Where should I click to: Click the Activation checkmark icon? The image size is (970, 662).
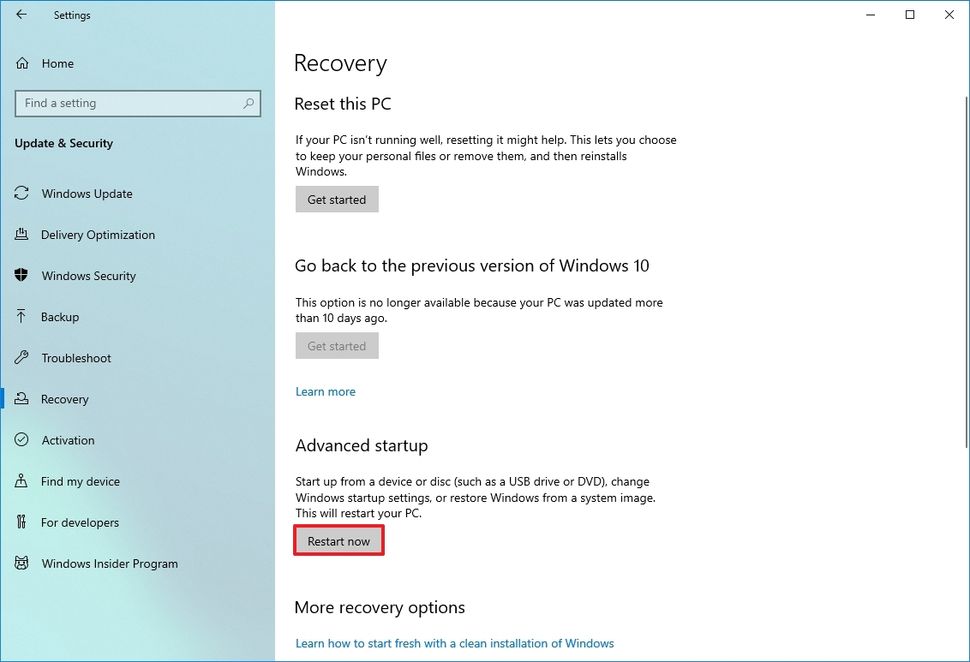(x=21, y=440)
